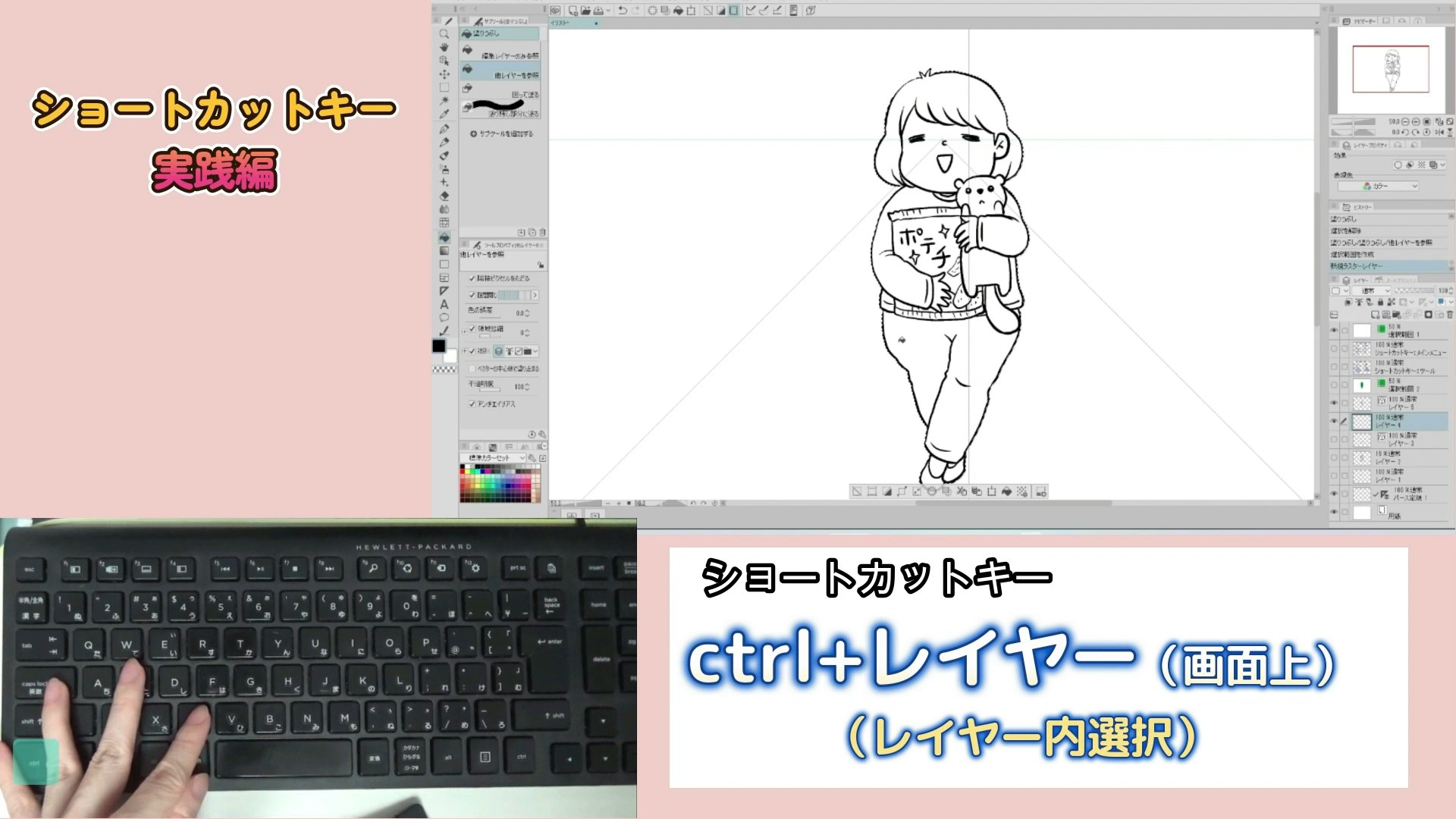Screen dimensions: 1456x819
Task: Click the transparent checkered color swatch
Action: [x=444, y=369]
